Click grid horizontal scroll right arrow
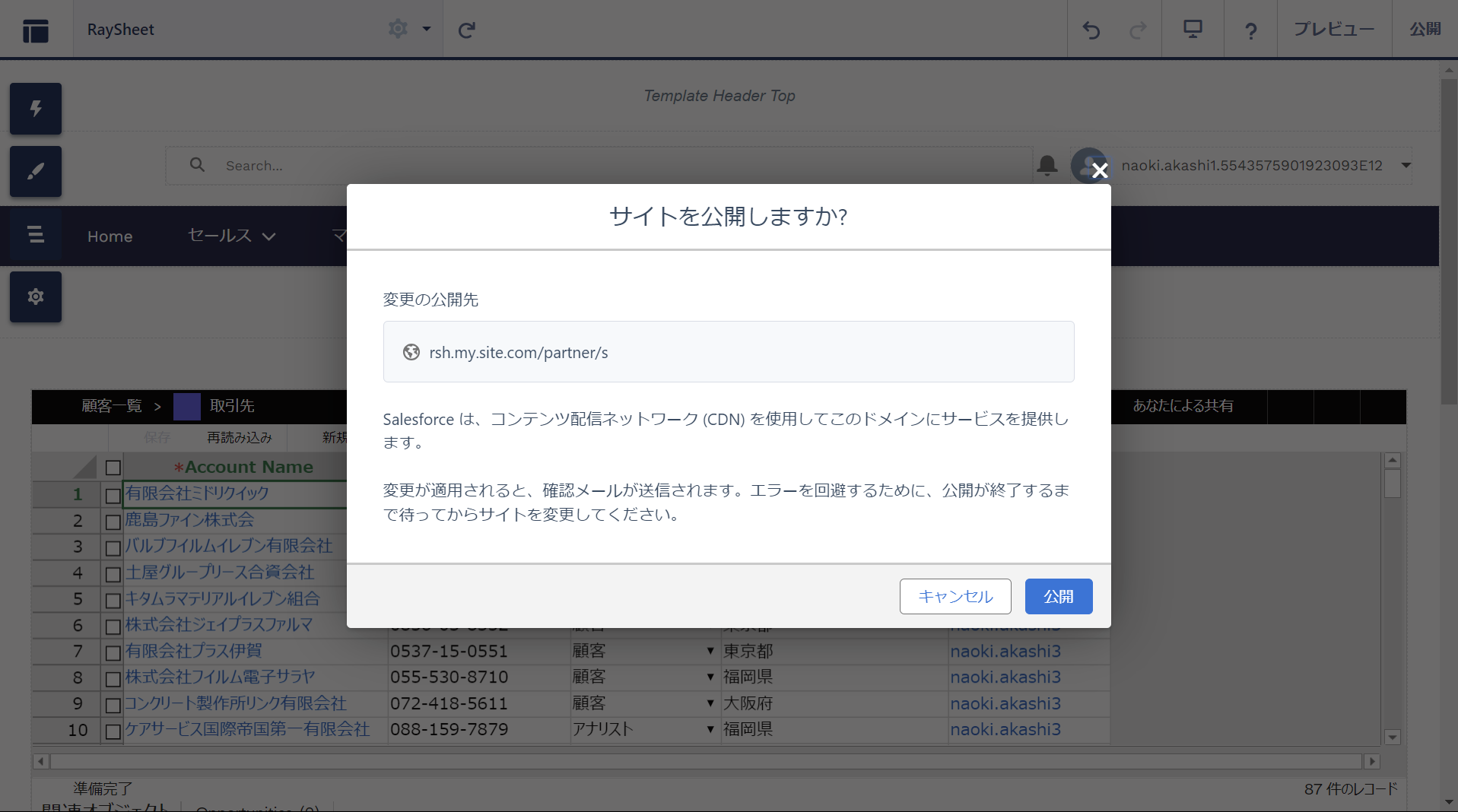The height and width of the screenshot is (812, 1458). [1371, 761]
